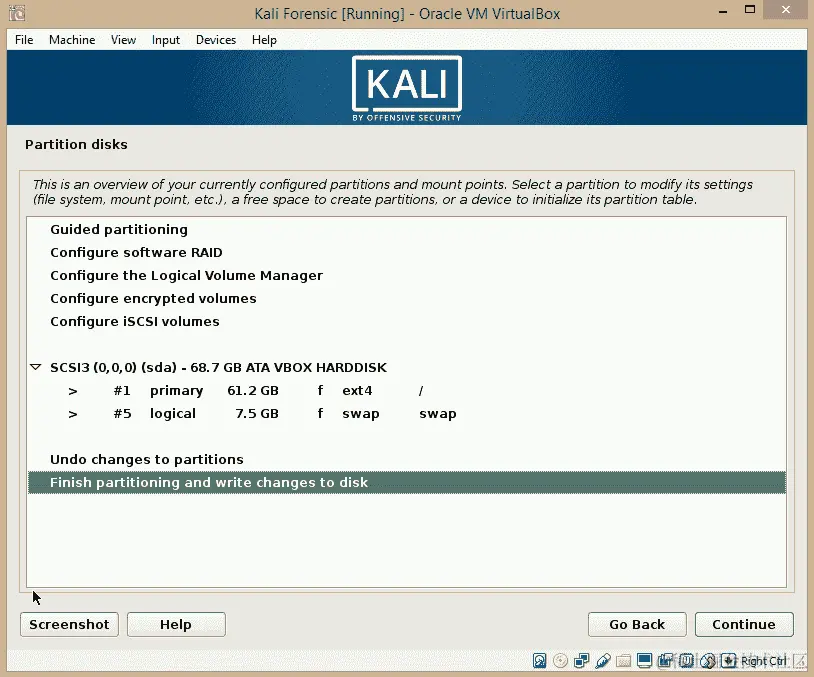814x677 pixels.
Task: Open the View menu
Action: point(123,40)
